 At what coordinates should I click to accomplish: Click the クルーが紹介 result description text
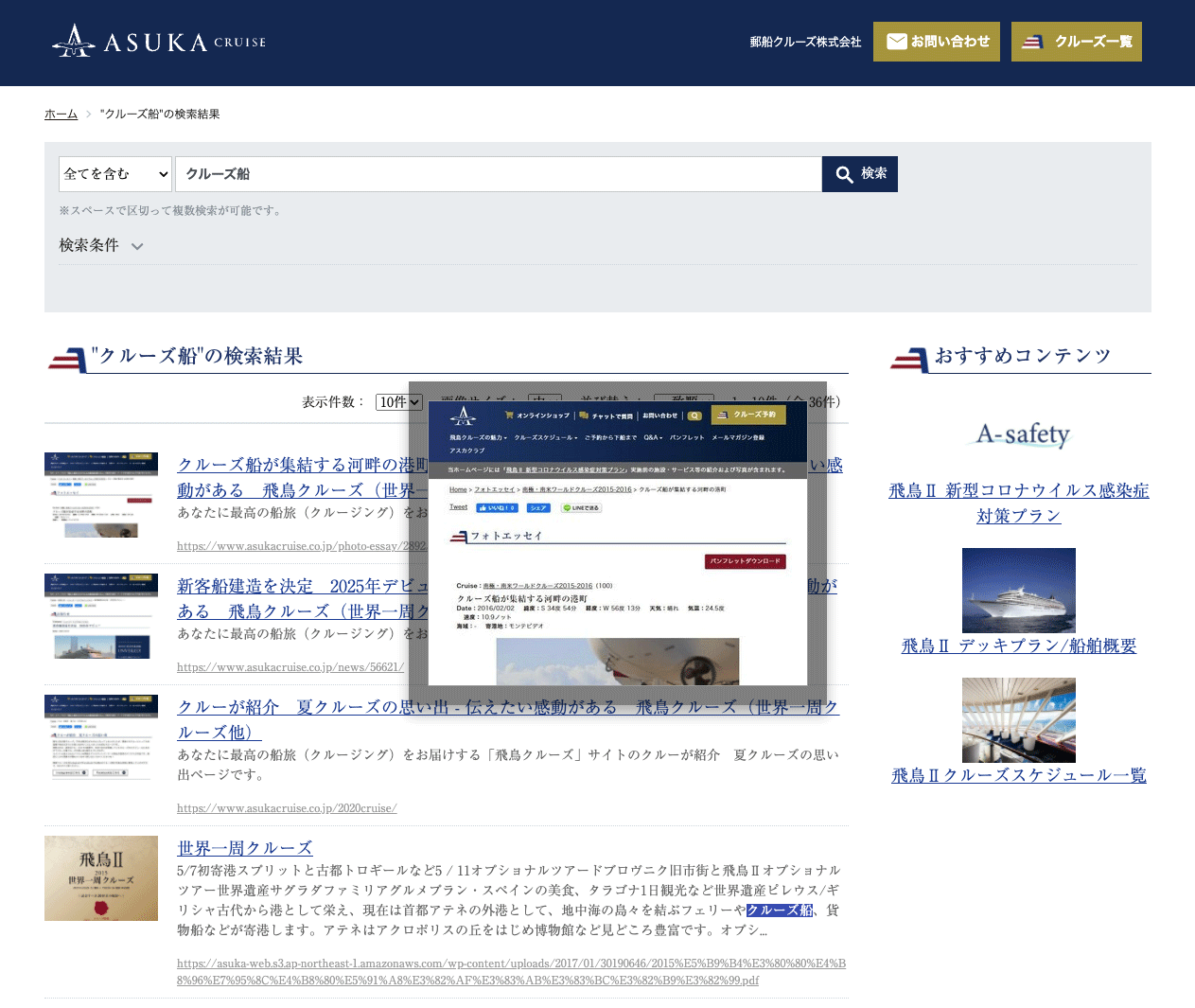[x=508, y=765]
